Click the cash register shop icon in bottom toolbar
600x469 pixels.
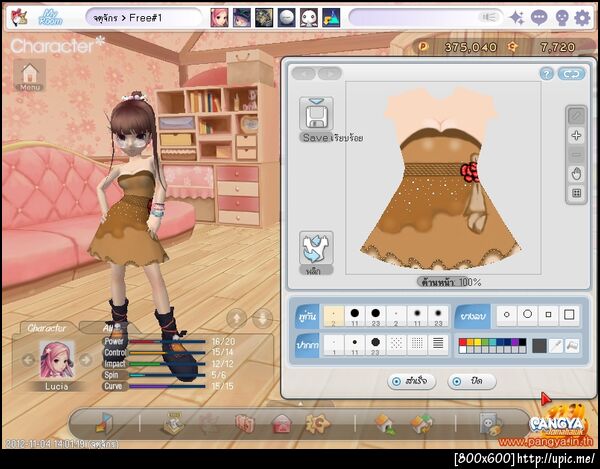pyautogui.click(x=173, y=423)
